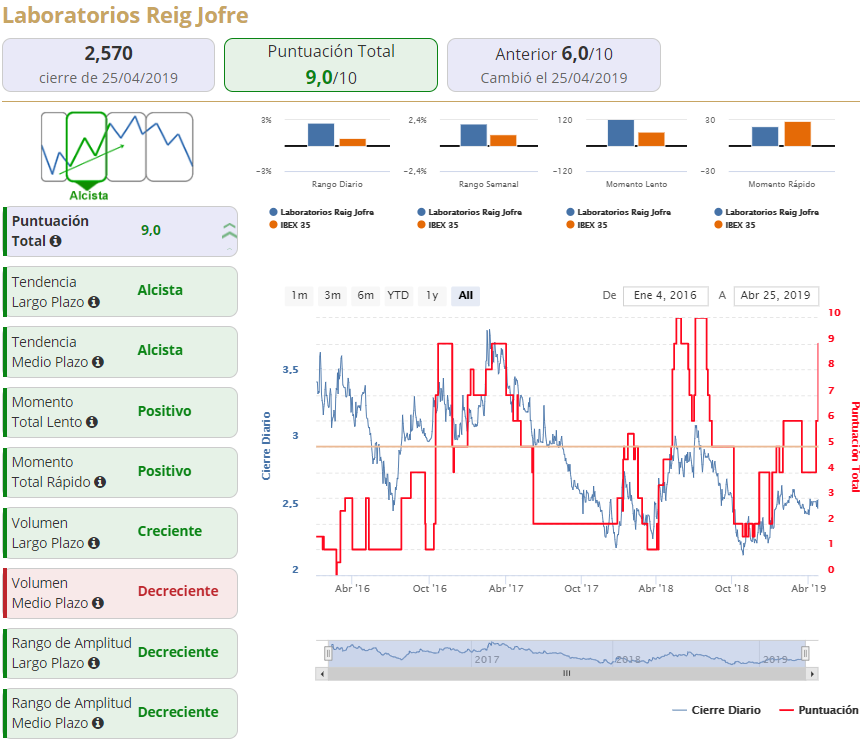The image size is (860, 741).
Task: Click info icon for Rango de Amplitud Largo Plazo
Action: click(94, 663)
